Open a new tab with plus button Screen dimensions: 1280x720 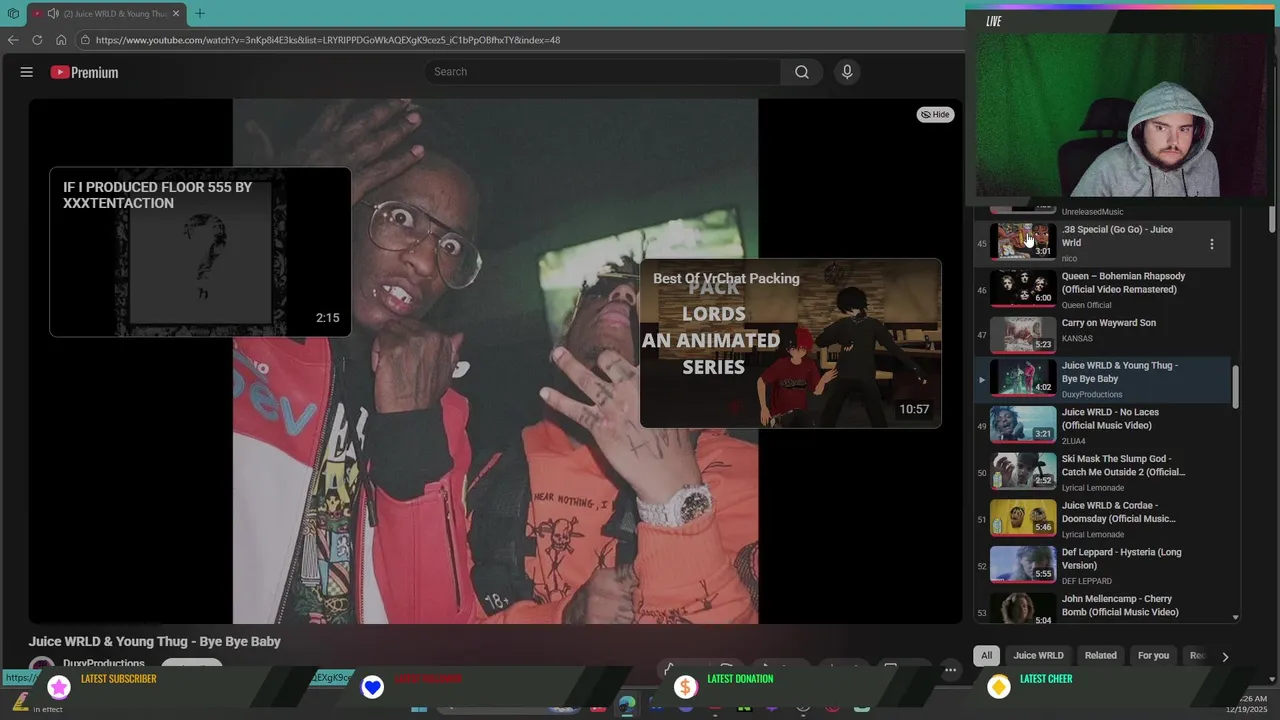(x=200, y=14)
